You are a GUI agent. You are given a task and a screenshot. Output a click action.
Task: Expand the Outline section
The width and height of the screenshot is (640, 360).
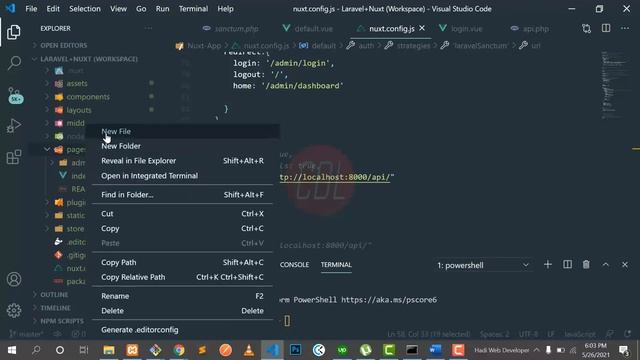(54, 295)
